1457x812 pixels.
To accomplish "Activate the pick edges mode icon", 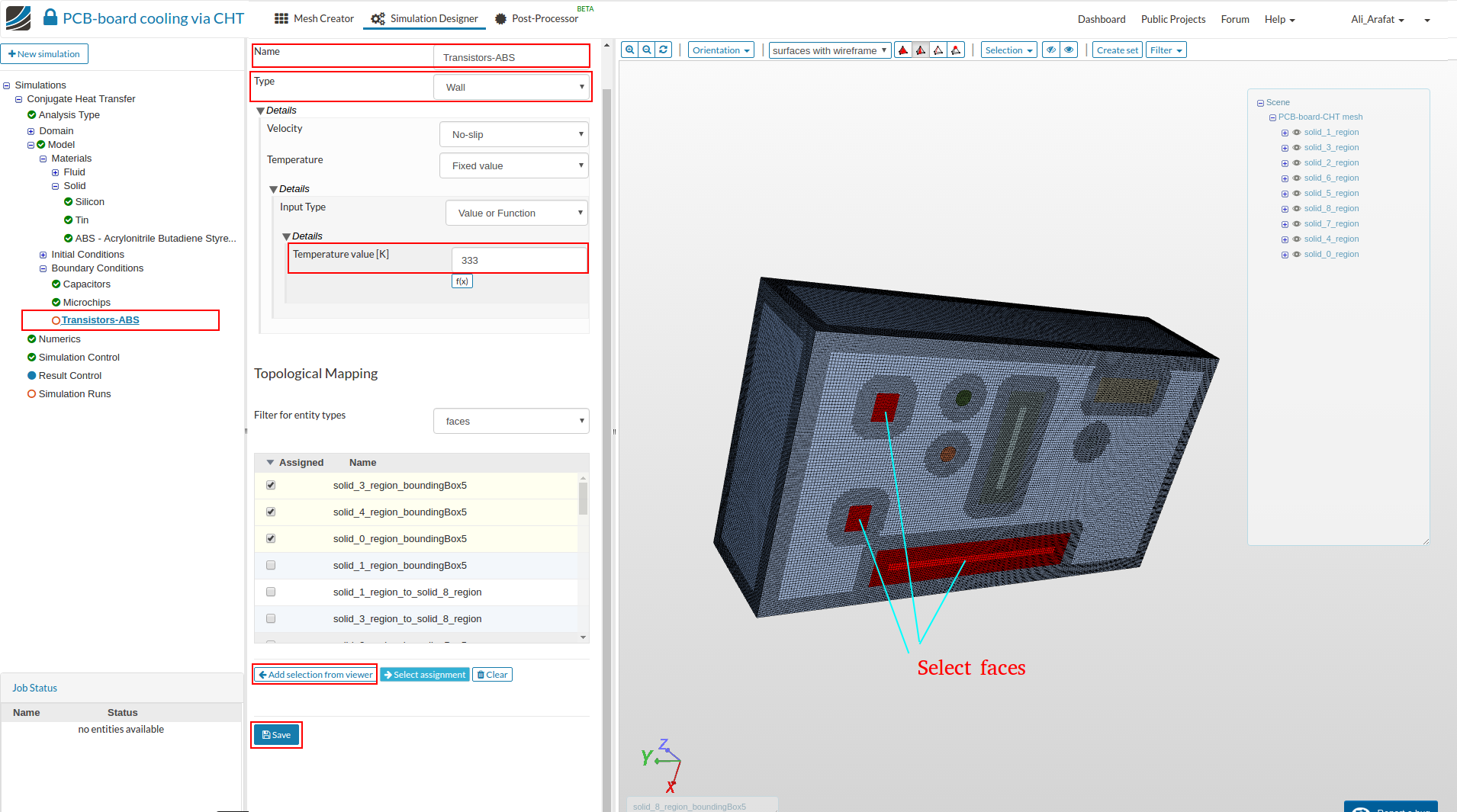I will (x=938, y=50).
